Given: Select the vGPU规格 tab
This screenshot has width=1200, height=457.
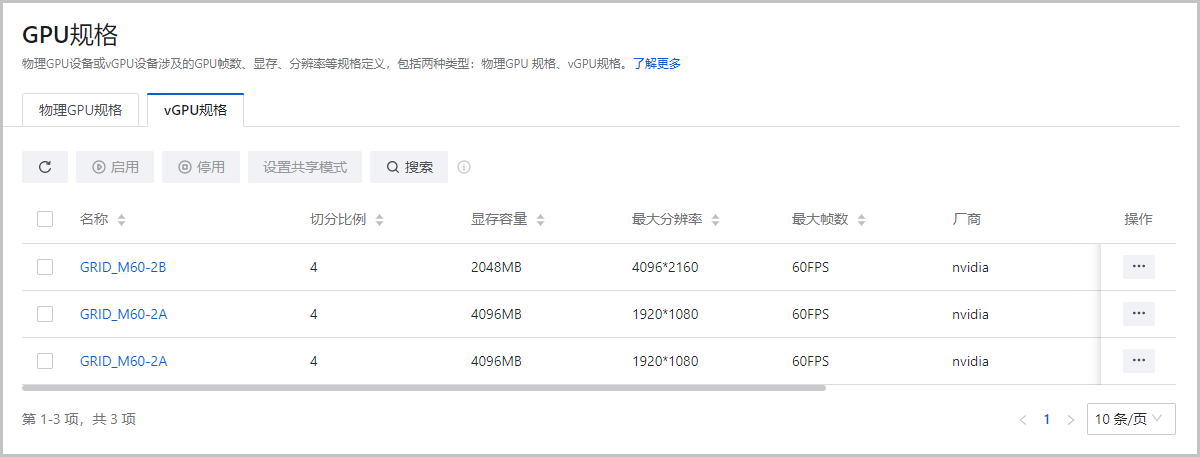Looking at the screenshot, I should point(195,110).
